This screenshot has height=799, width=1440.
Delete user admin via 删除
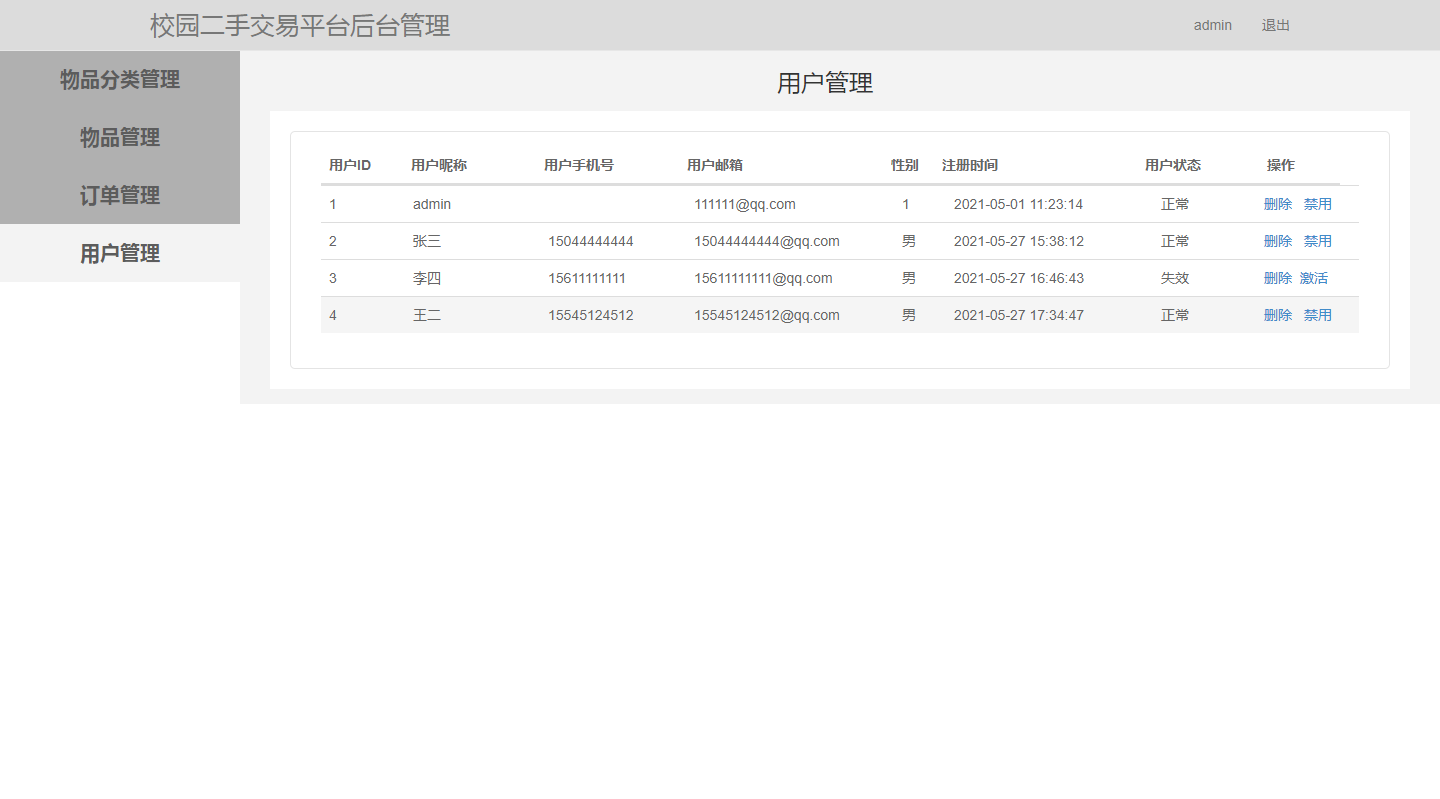(x=1278, y=204)
